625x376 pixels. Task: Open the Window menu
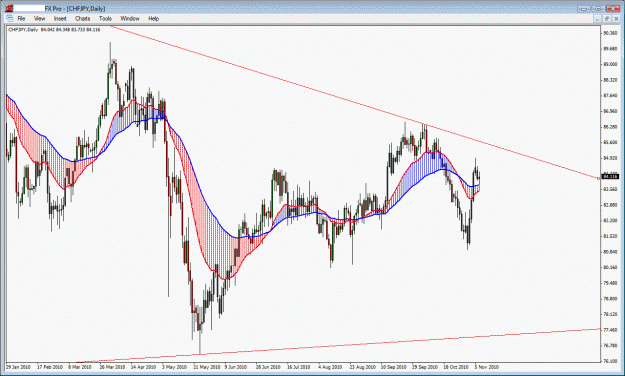(130, 18)
